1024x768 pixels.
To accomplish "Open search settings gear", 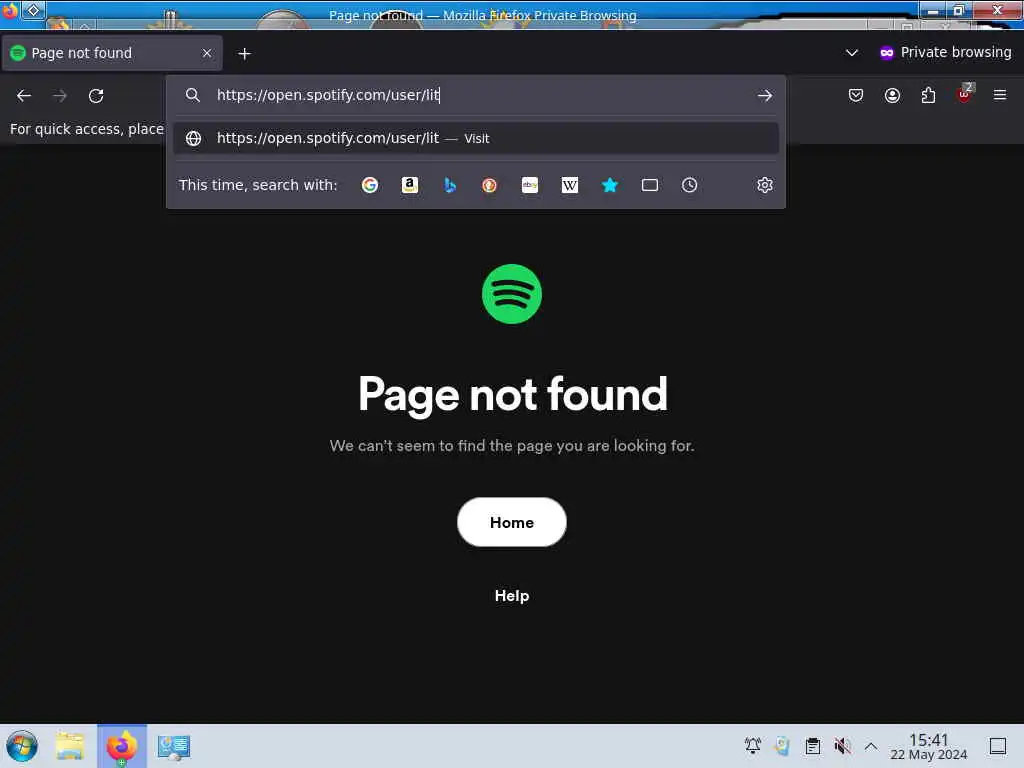I will click(765, 185).
